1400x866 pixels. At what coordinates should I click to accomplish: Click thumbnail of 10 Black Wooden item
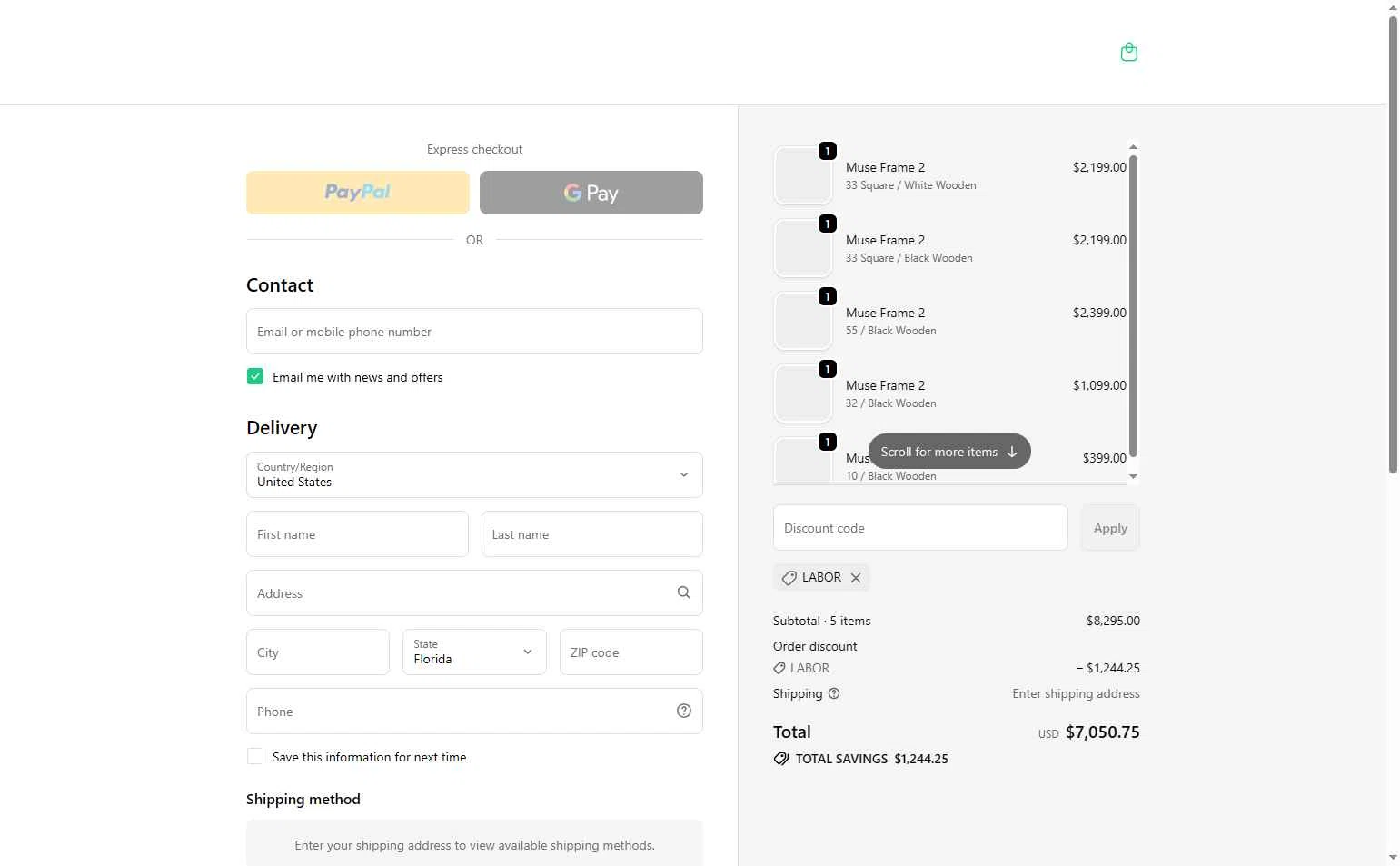[803, 461]
